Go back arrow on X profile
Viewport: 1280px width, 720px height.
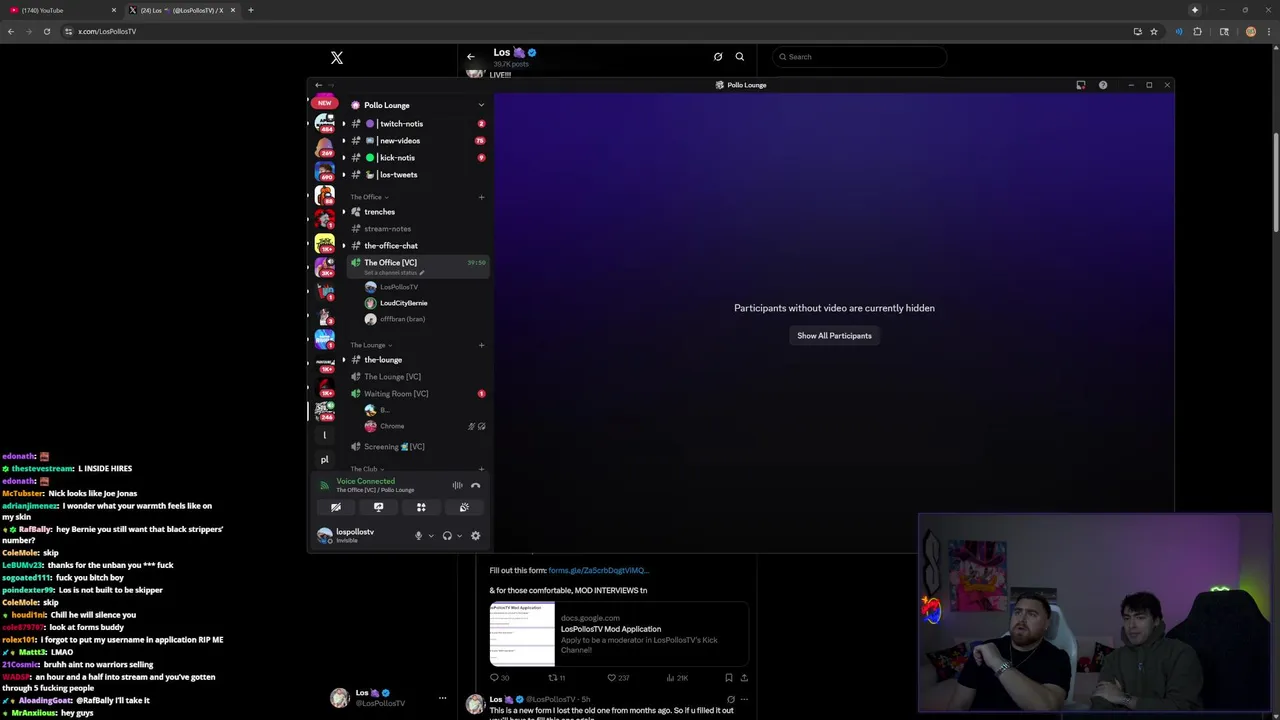[471, 57]
